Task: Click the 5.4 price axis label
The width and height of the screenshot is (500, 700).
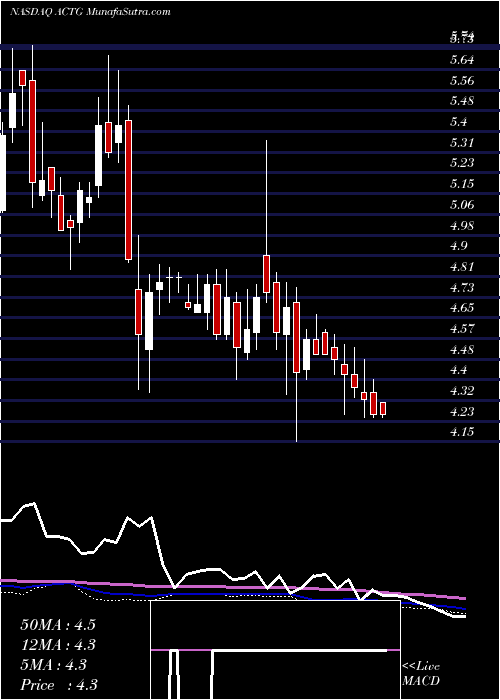Action: (x=458, y=122)
